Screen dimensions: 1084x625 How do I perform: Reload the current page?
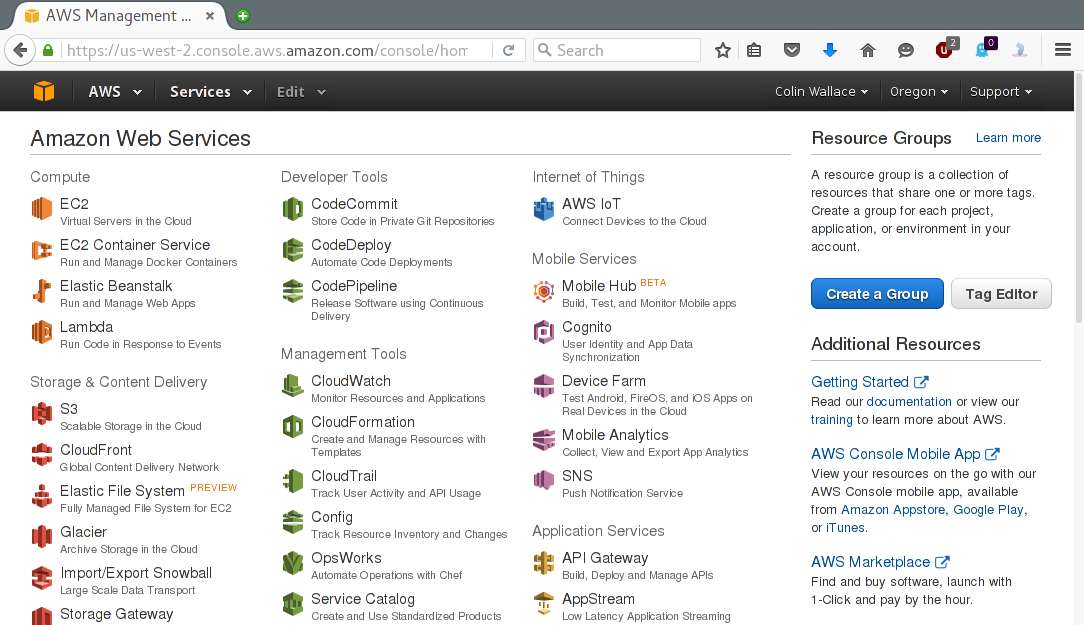pos(508,50)
